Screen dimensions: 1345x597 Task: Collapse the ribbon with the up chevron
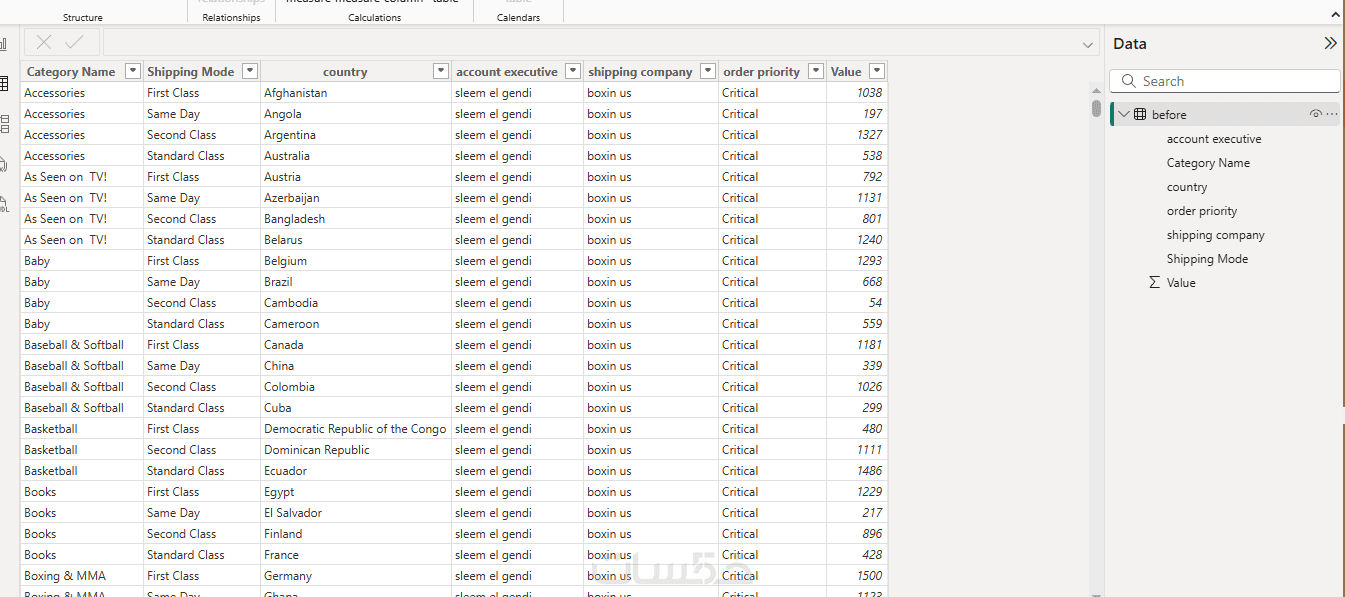[x=1335, y=15]
